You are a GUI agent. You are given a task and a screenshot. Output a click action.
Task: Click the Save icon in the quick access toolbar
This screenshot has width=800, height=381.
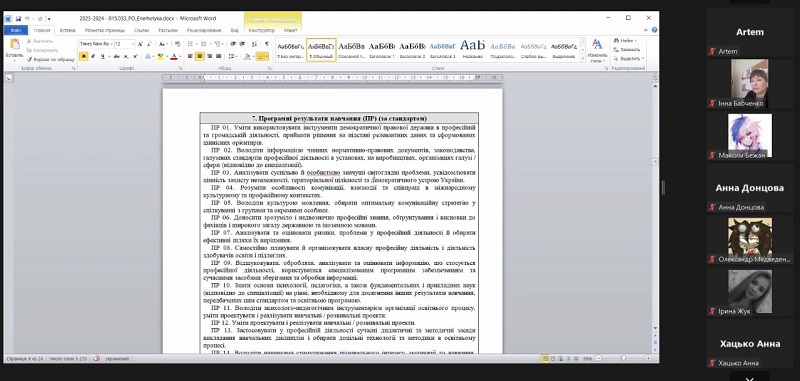point(18,19)
